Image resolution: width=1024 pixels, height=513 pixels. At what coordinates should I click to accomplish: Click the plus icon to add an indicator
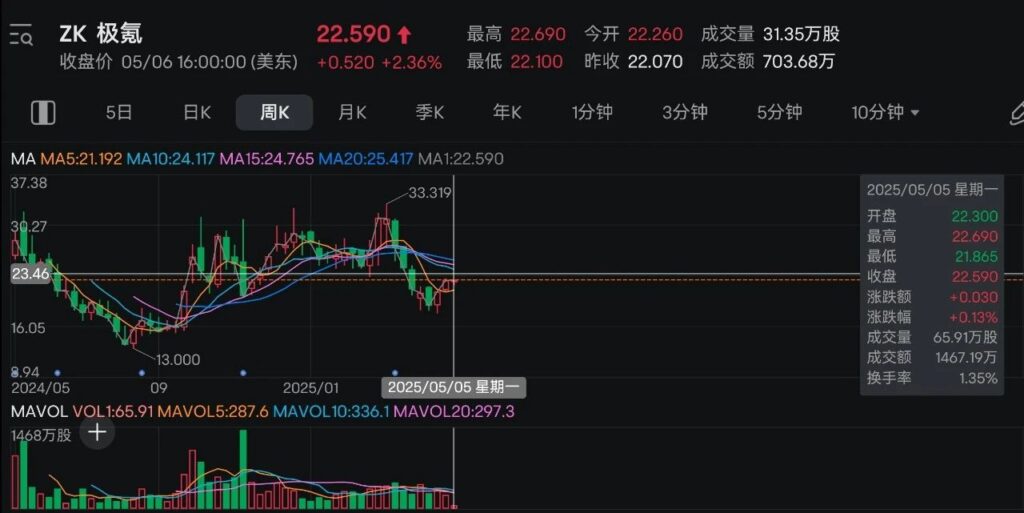97,433
